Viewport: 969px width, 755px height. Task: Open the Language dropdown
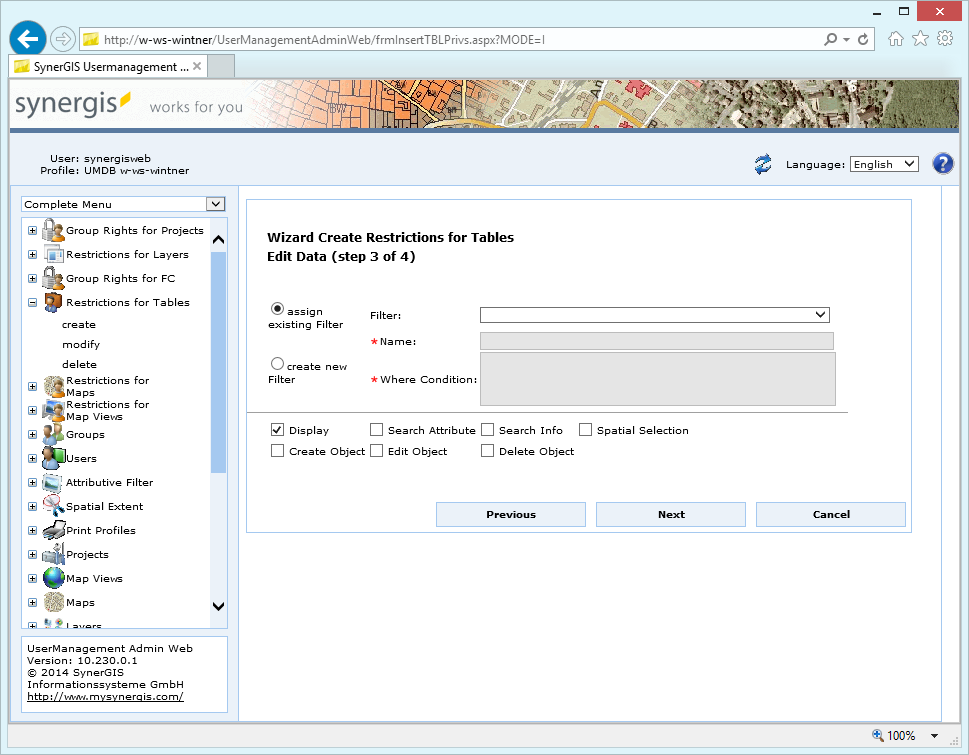pyautogui.click(x=884, y=163)
